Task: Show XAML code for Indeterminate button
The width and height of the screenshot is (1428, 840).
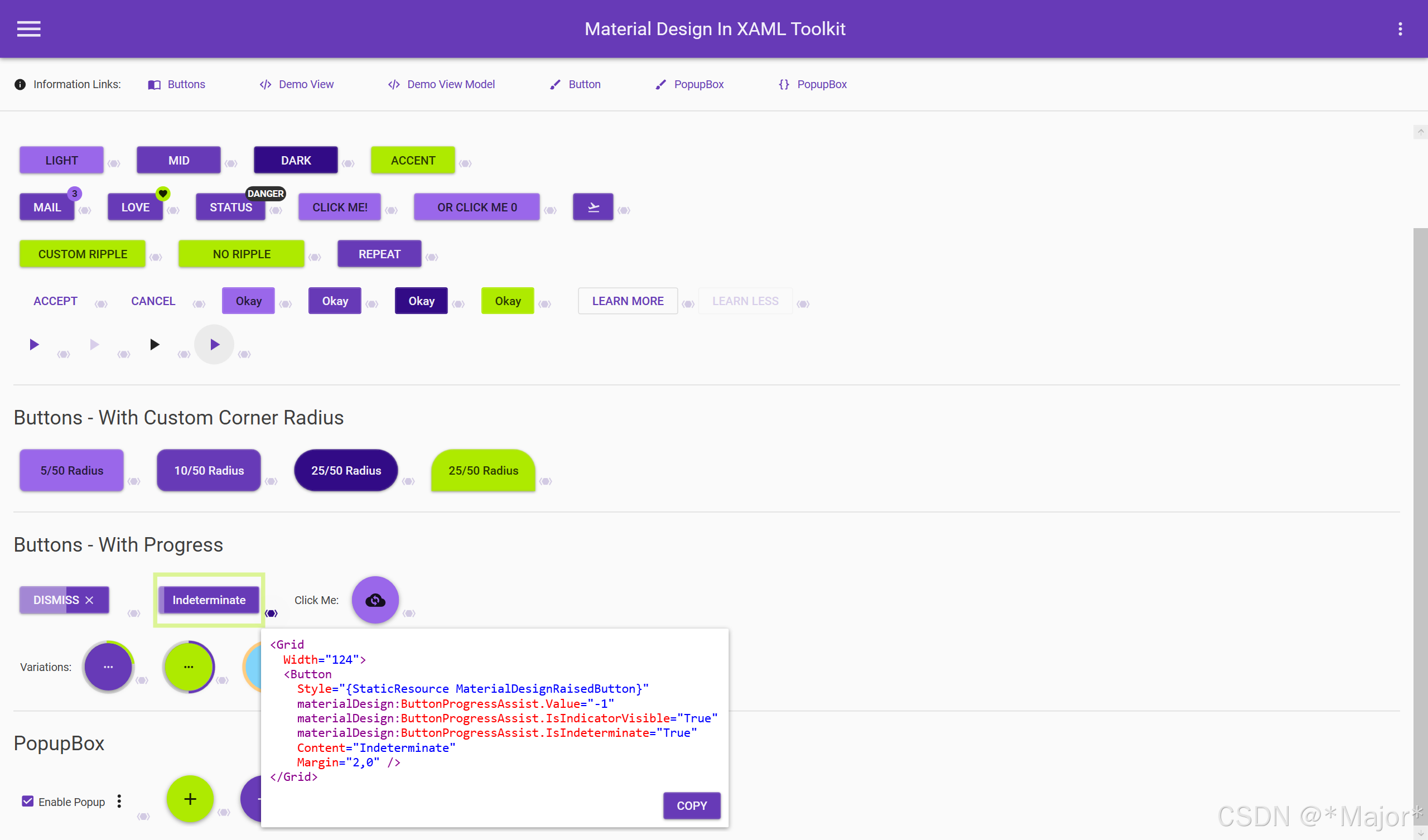Action: [272, 614]
